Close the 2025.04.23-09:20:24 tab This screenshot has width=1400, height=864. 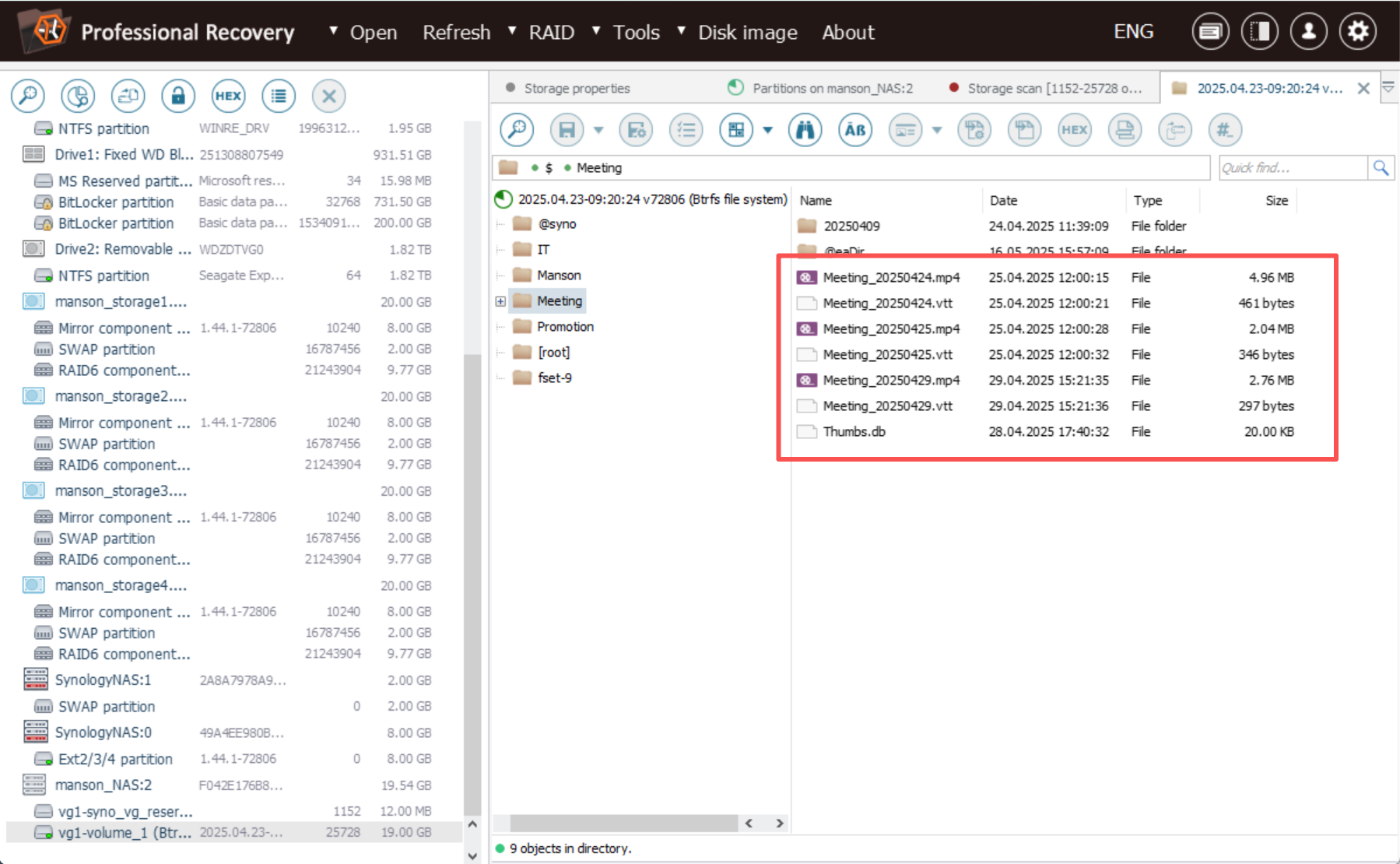coord(1363,88)
